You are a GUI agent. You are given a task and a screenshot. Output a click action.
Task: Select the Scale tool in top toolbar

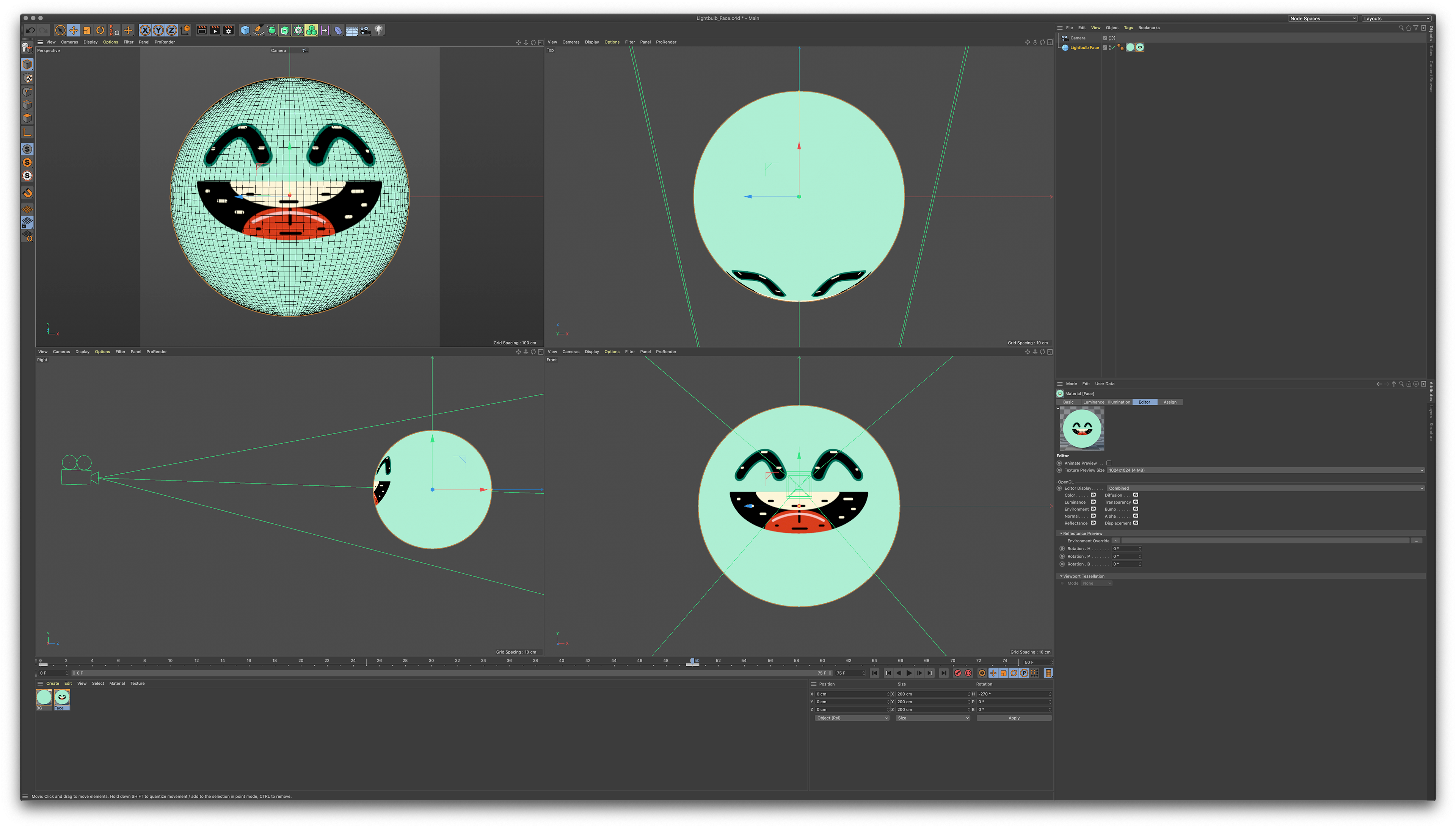87,30
